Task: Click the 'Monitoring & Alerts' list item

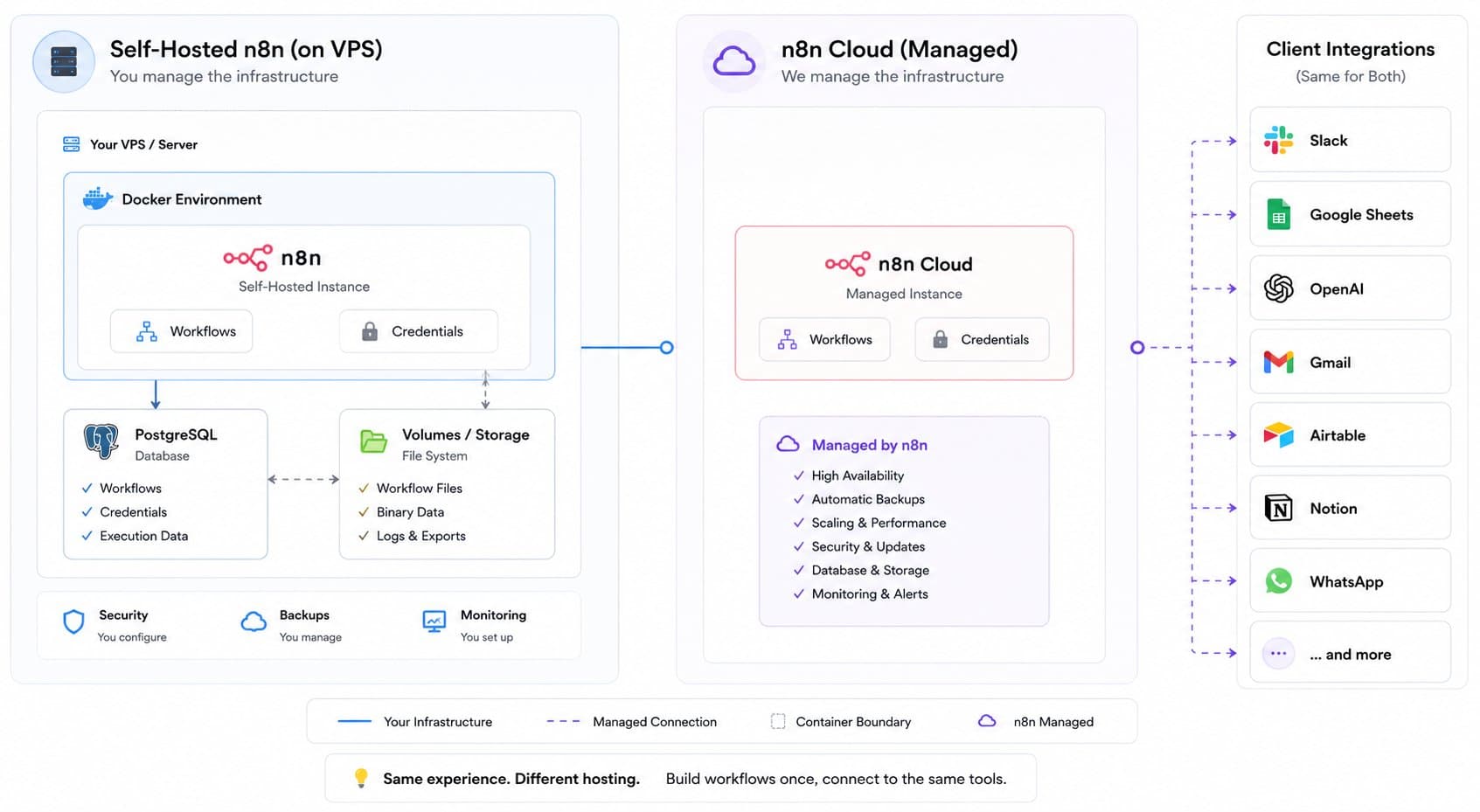Action: coord(860,593)
